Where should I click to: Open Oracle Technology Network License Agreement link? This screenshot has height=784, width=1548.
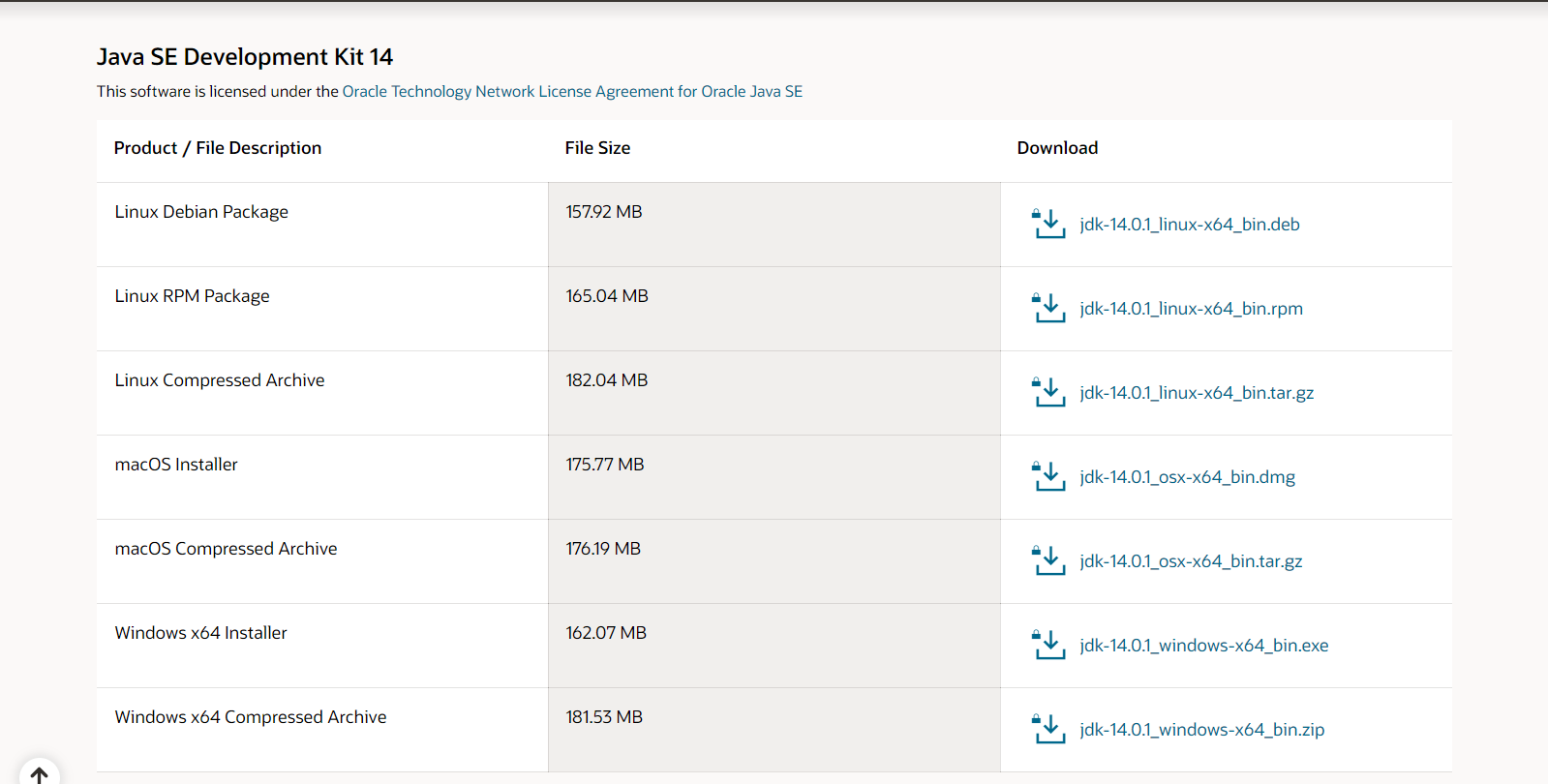(572, 92)
